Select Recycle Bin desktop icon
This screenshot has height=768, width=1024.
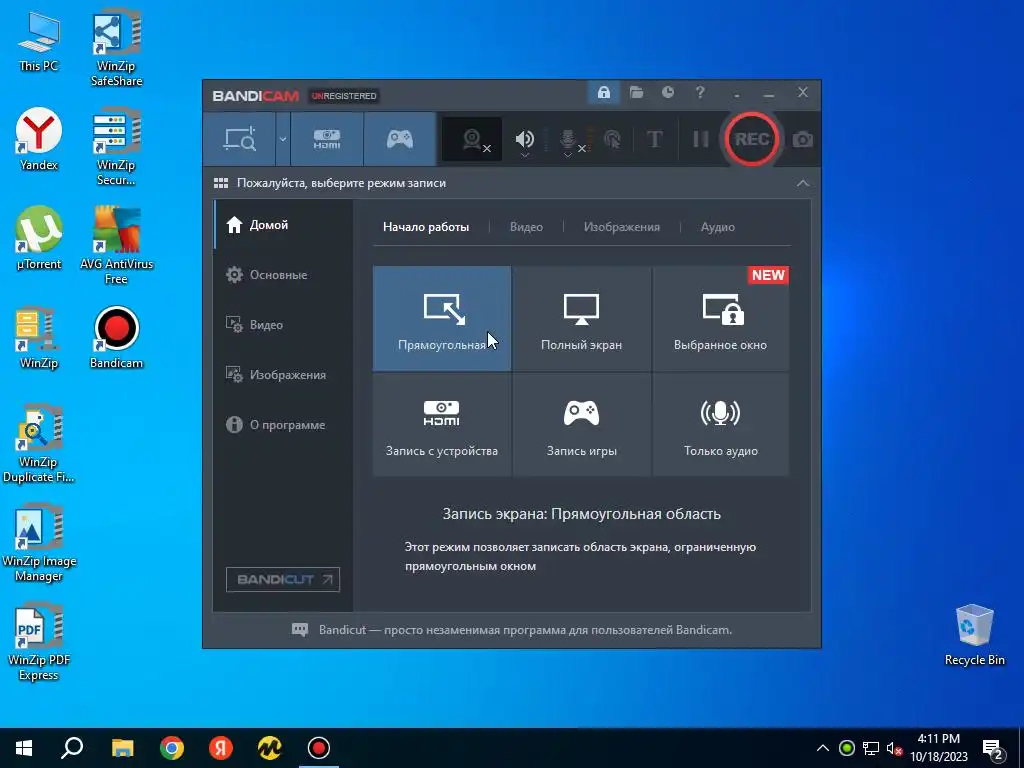[x=974, y=635]
